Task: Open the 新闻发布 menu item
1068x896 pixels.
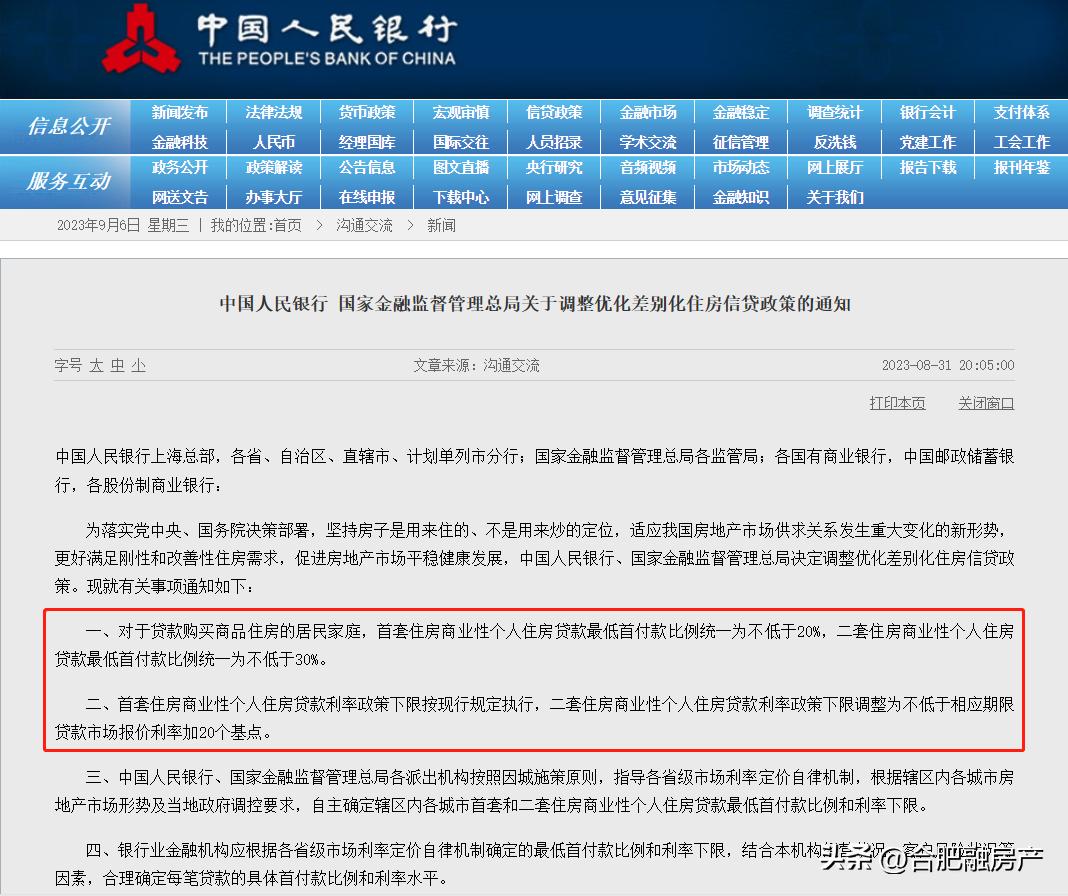Action: [180, 113]
